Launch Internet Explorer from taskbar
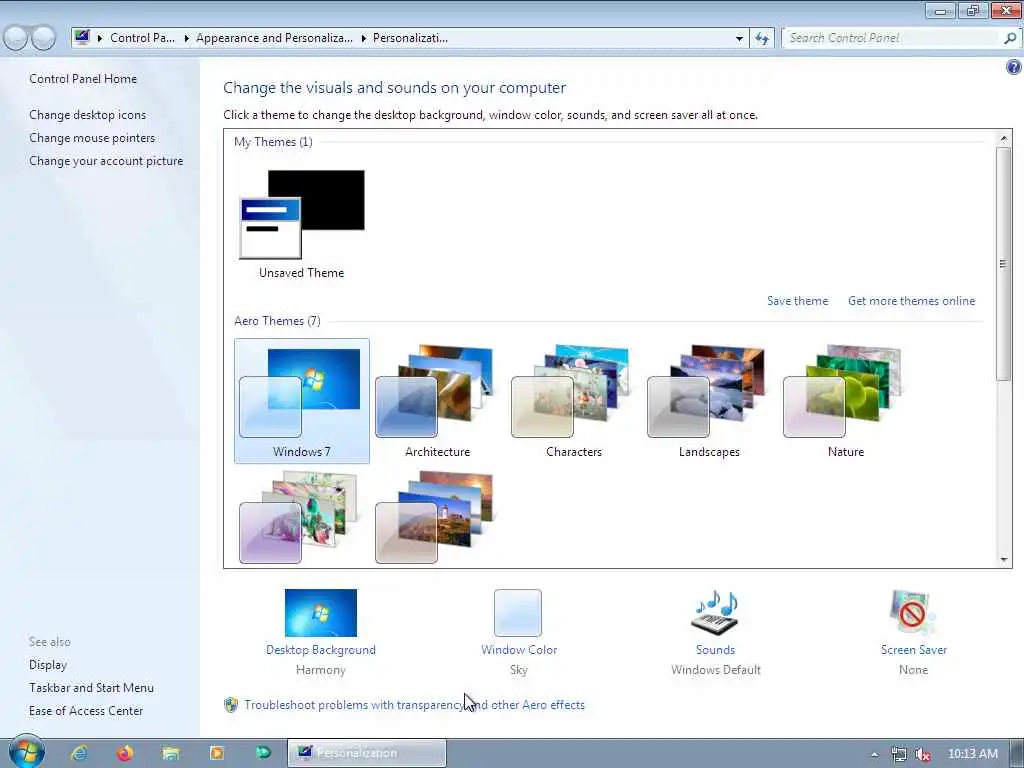 pos(80,753)
